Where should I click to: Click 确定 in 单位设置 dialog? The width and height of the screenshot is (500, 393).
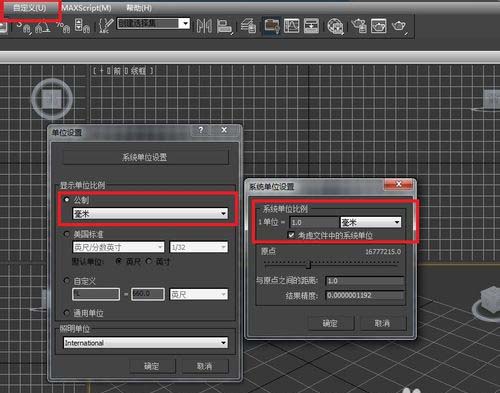(x=152, y=366)
